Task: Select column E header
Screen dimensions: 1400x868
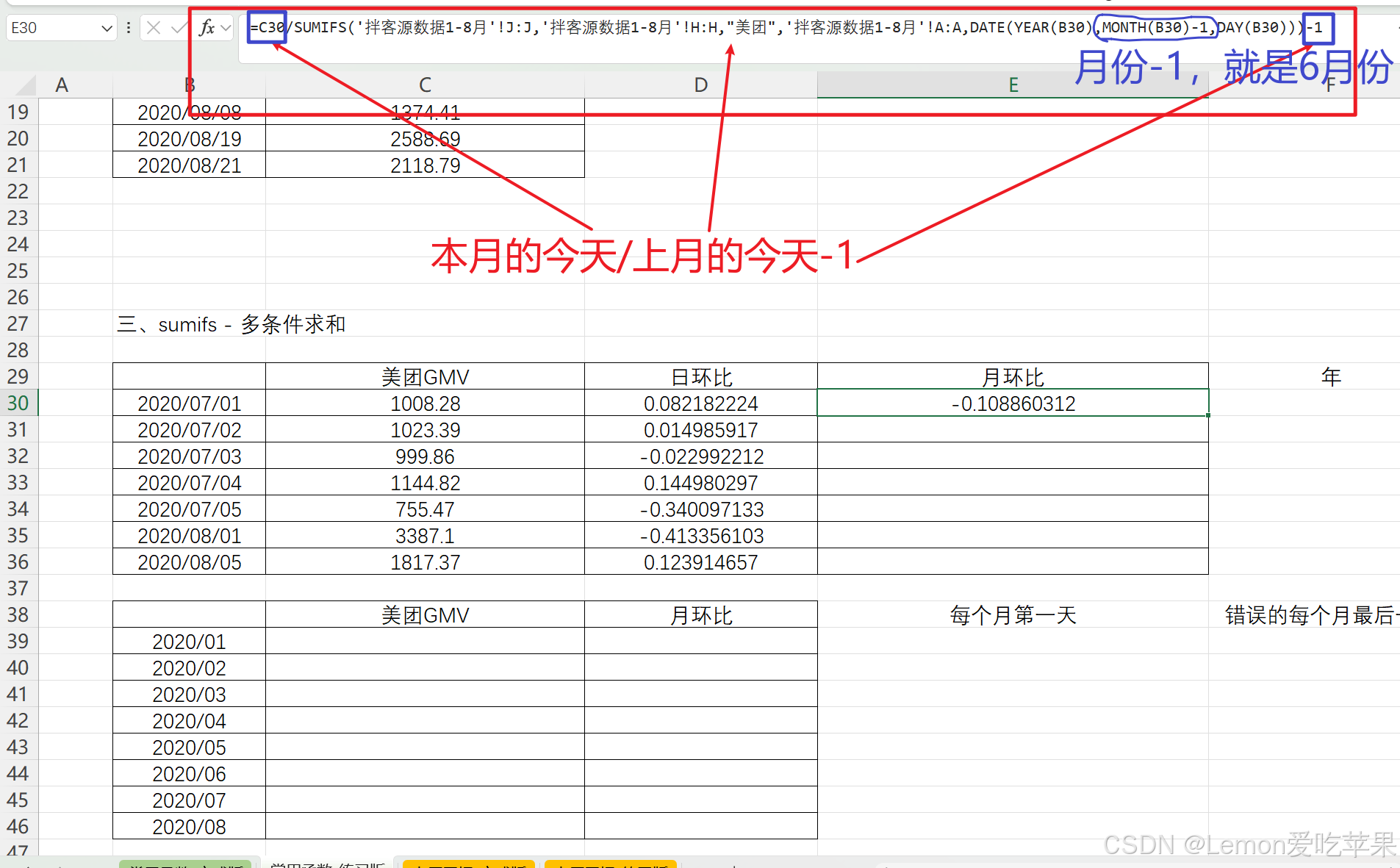Action: (x=1013, y=85)
